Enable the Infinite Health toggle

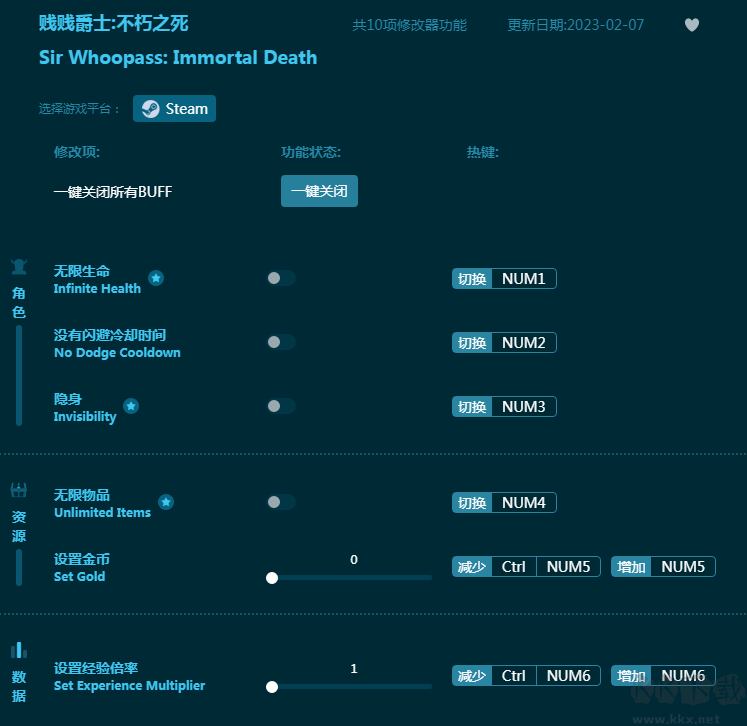click(x=281, y=278)
